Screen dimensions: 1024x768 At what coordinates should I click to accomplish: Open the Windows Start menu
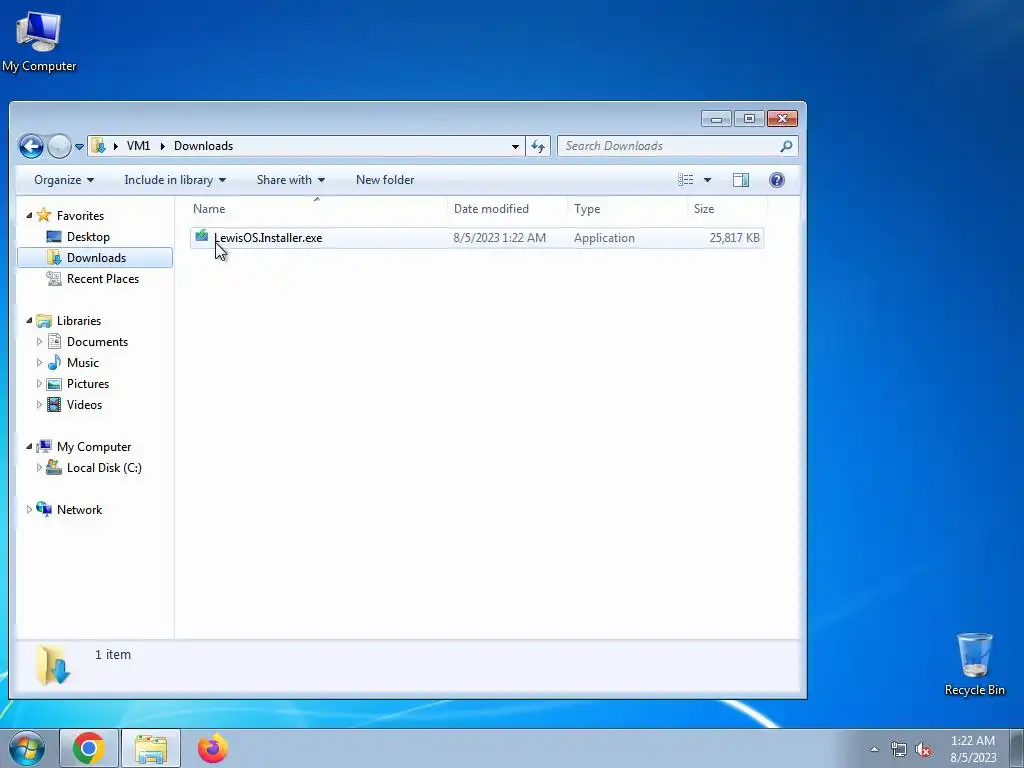click(27, 748)
